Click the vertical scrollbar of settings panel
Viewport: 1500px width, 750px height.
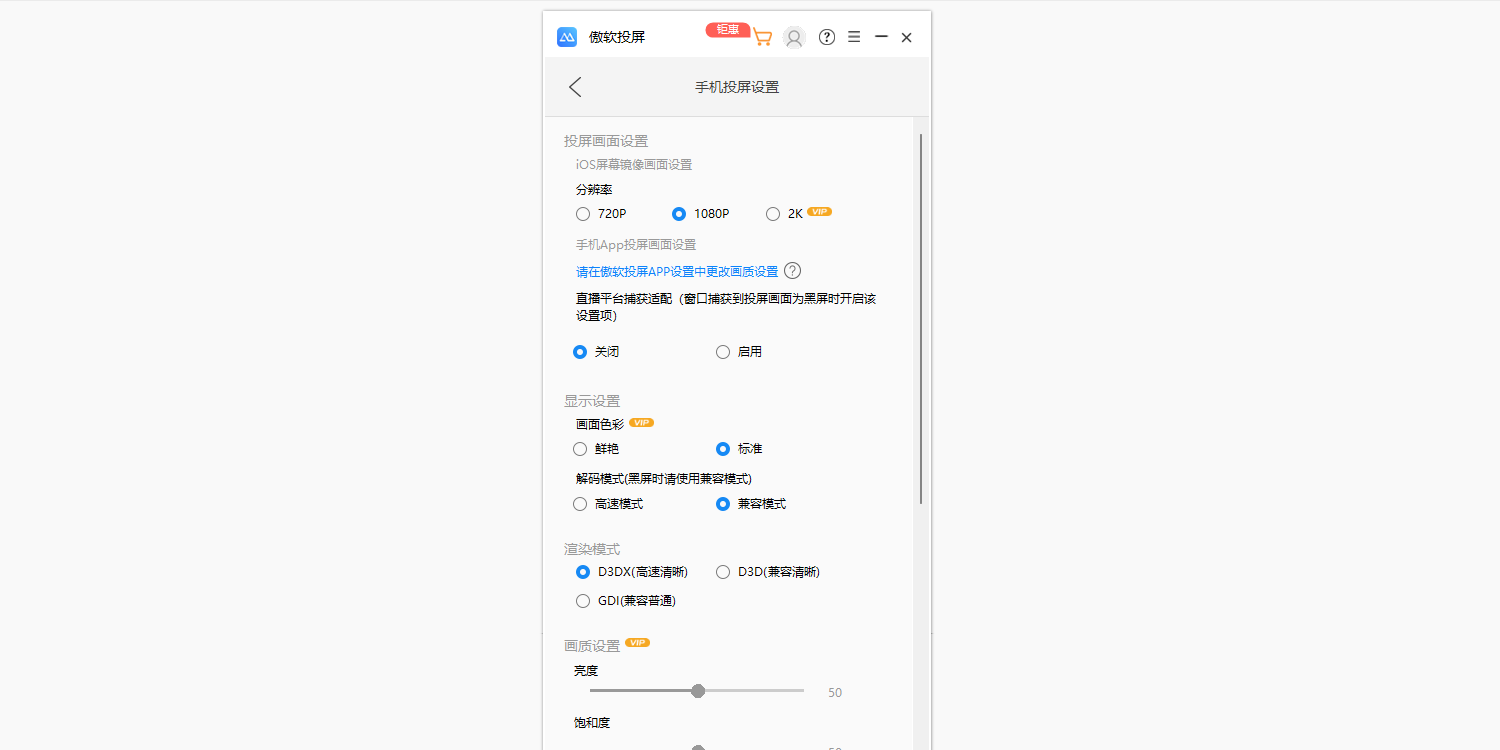pyautogui.click(x=920, y=318)
